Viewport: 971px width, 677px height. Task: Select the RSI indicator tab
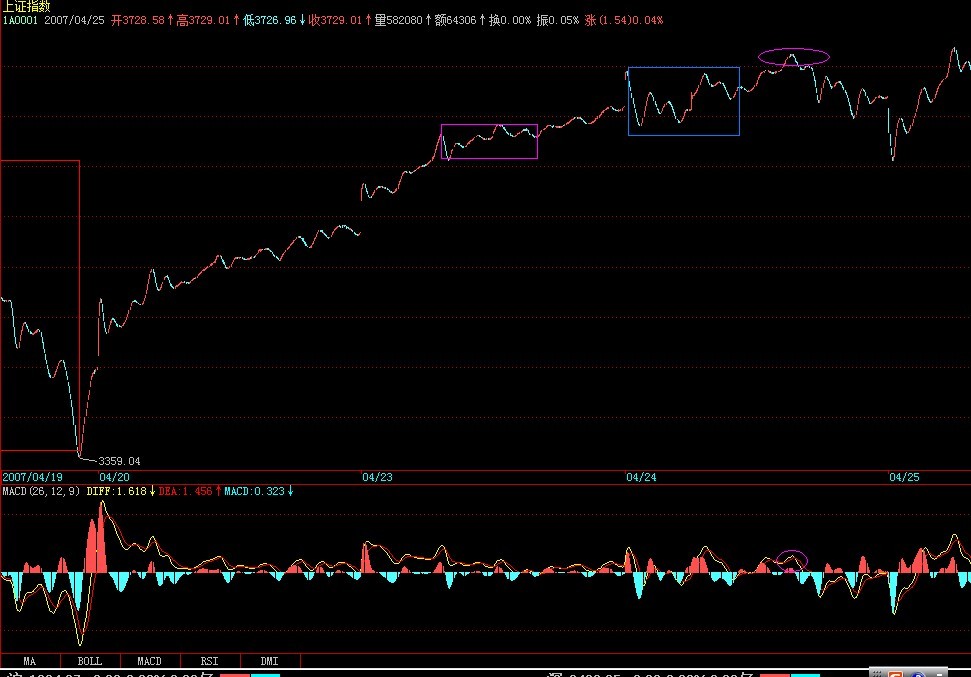pyautogui.click(x=210, y=661)
